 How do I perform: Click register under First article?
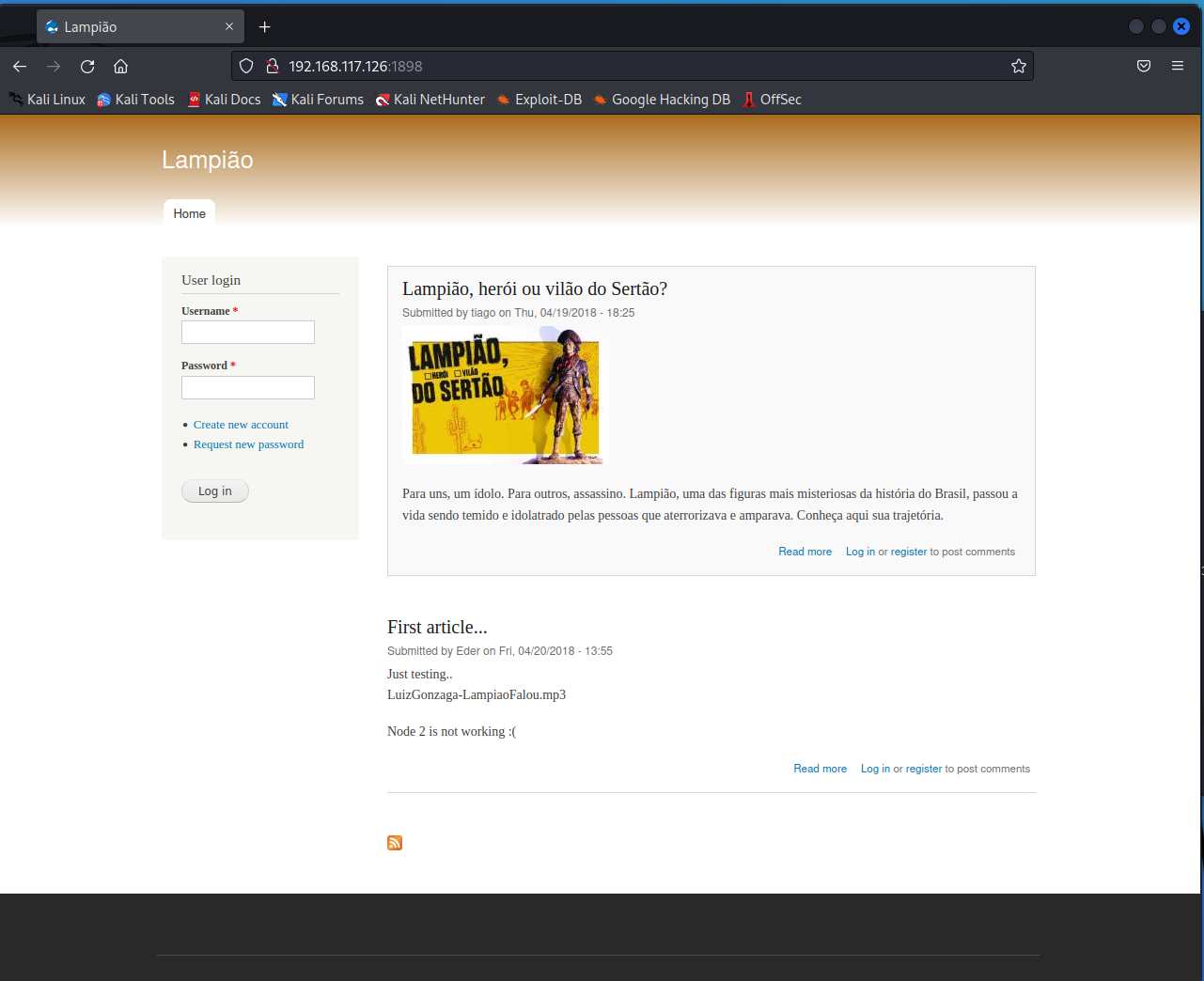tap(924, 769)
